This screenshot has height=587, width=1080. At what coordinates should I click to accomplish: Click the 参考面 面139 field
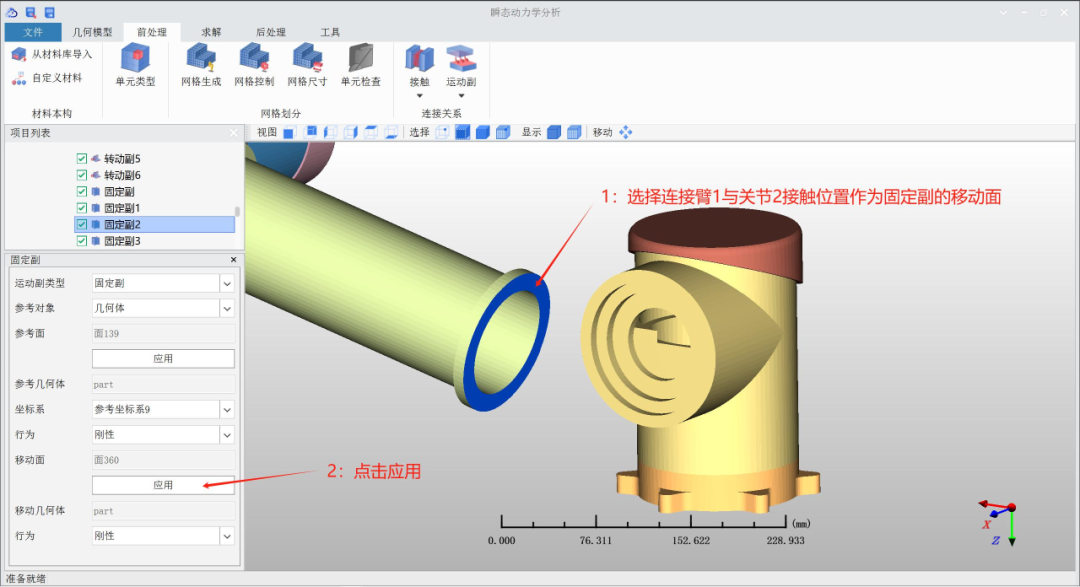[163, 333]
